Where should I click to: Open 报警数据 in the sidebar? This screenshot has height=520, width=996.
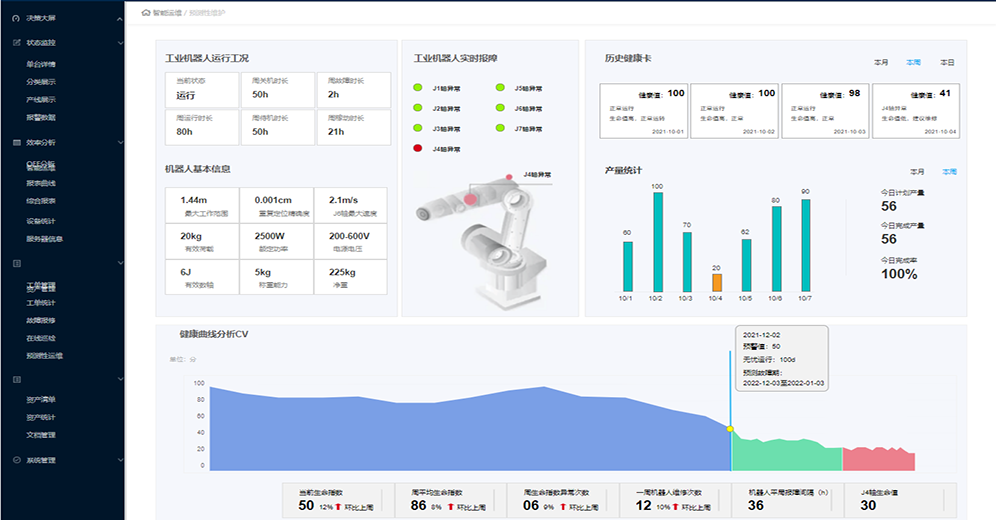click(x=41, y=117)
